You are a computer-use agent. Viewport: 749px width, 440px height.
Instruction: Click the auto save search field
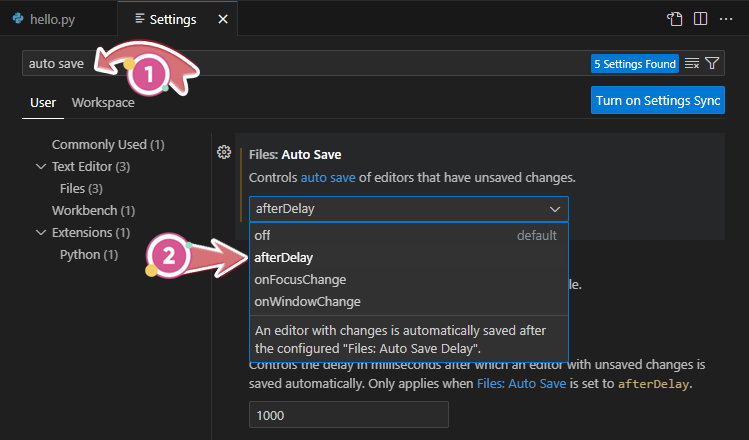[x=300, y=64]
